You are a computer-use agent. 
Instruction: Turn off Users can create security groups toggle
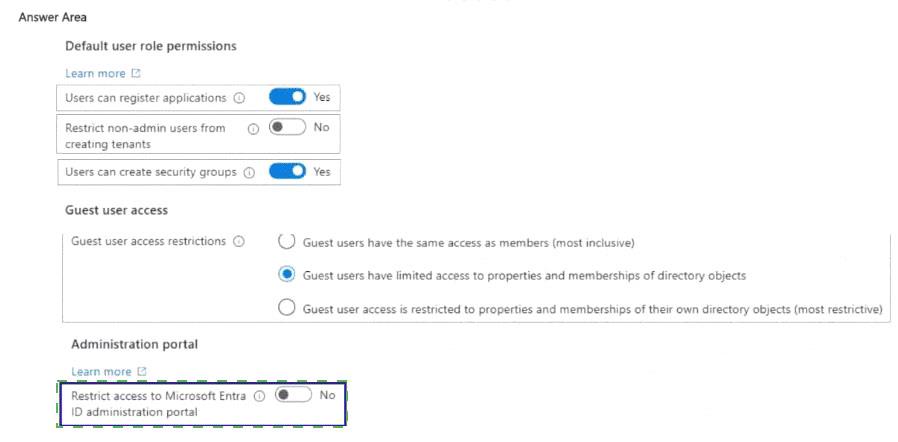pyautogui.click(x=287, y=171)
